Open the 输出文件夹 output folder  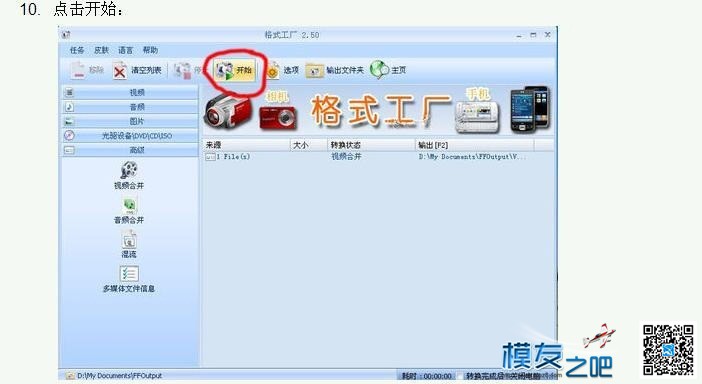[334, 70]
